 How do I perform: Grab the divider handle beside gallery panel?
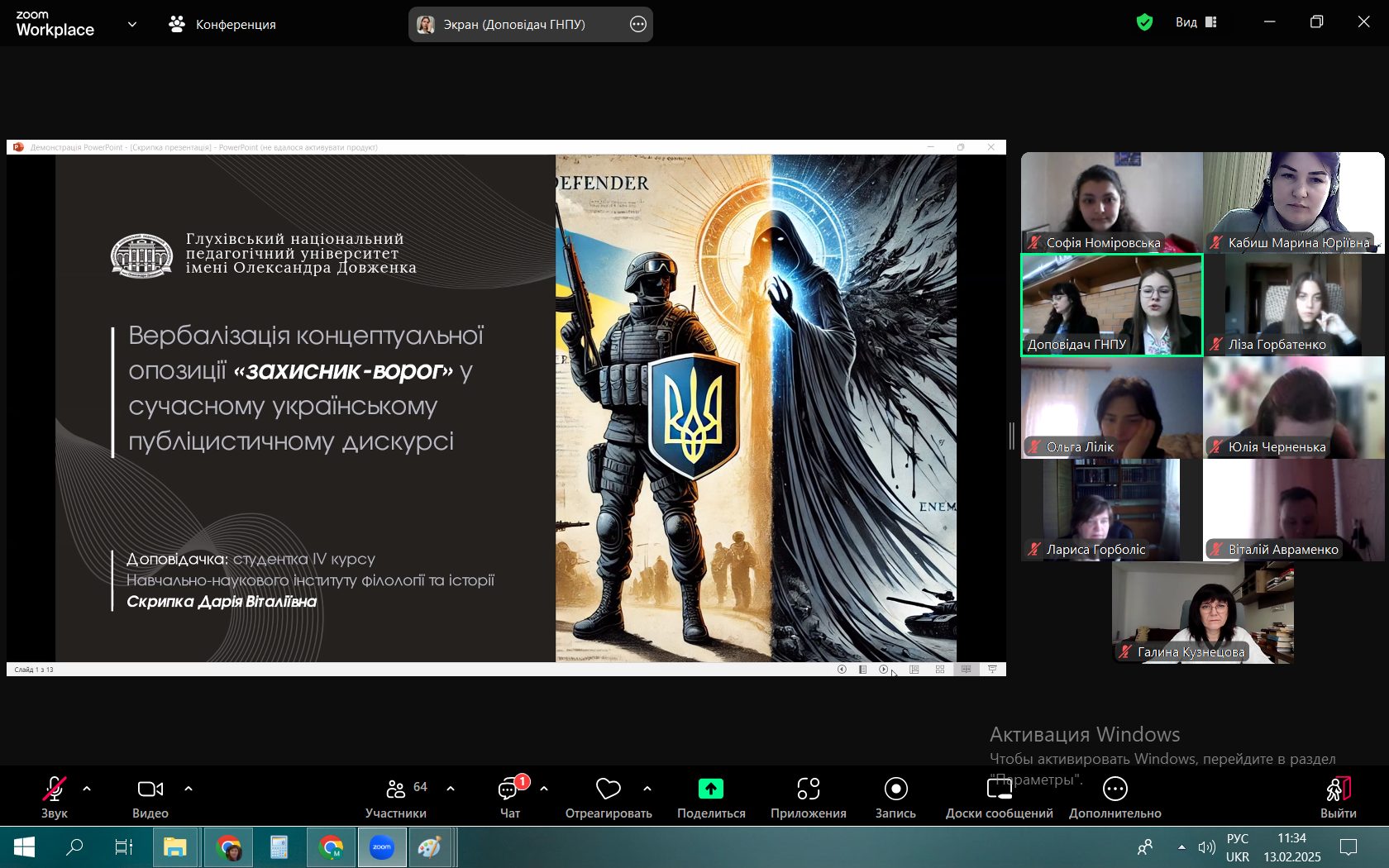click(x=1012, y=436)
